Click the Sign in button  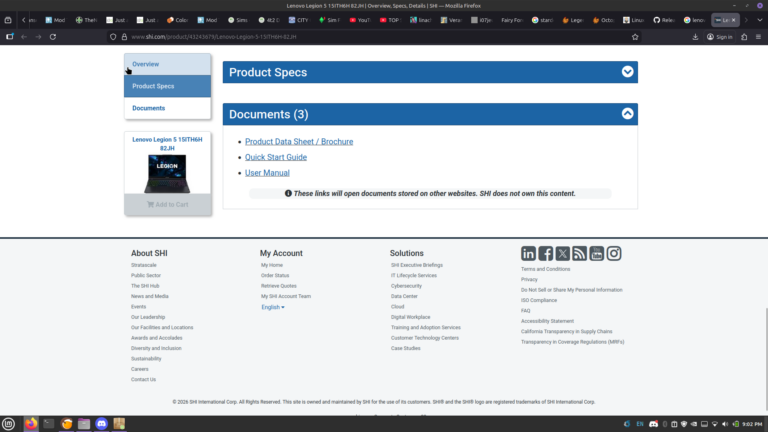coord(720,37)
